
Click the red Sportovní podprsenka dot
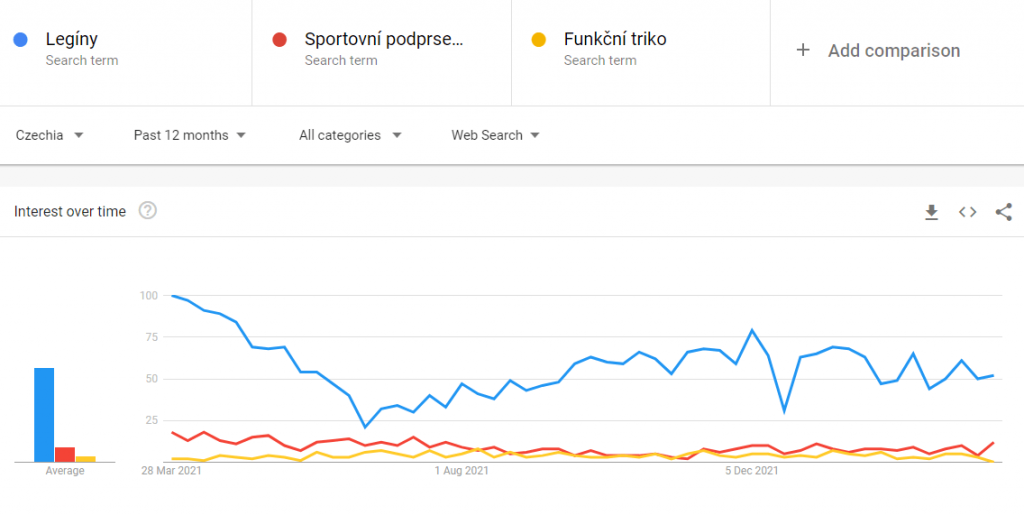point(280,40)
